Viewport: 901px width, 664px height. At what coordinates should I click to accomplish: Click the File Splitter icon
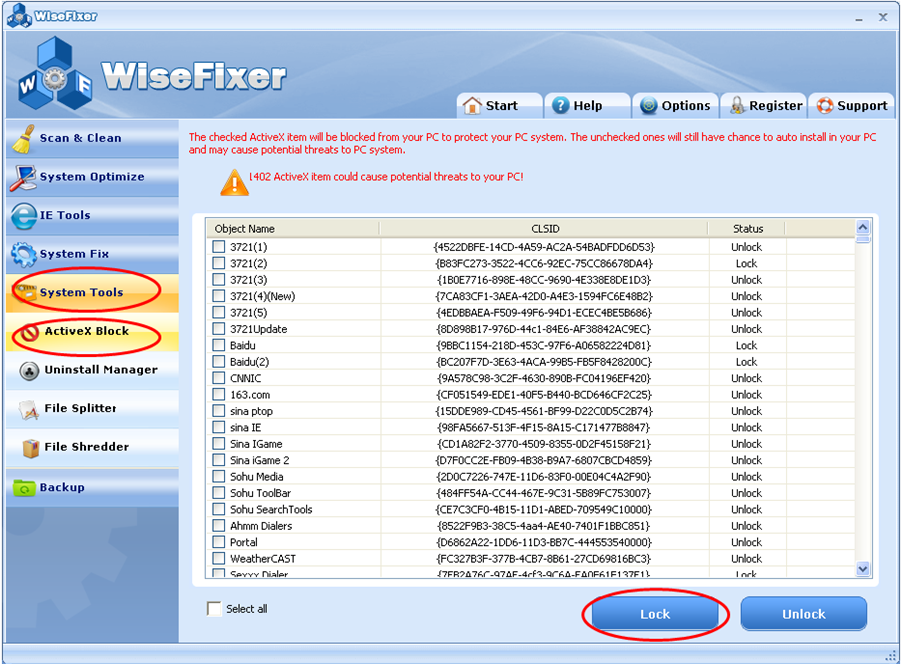point(29,410)
